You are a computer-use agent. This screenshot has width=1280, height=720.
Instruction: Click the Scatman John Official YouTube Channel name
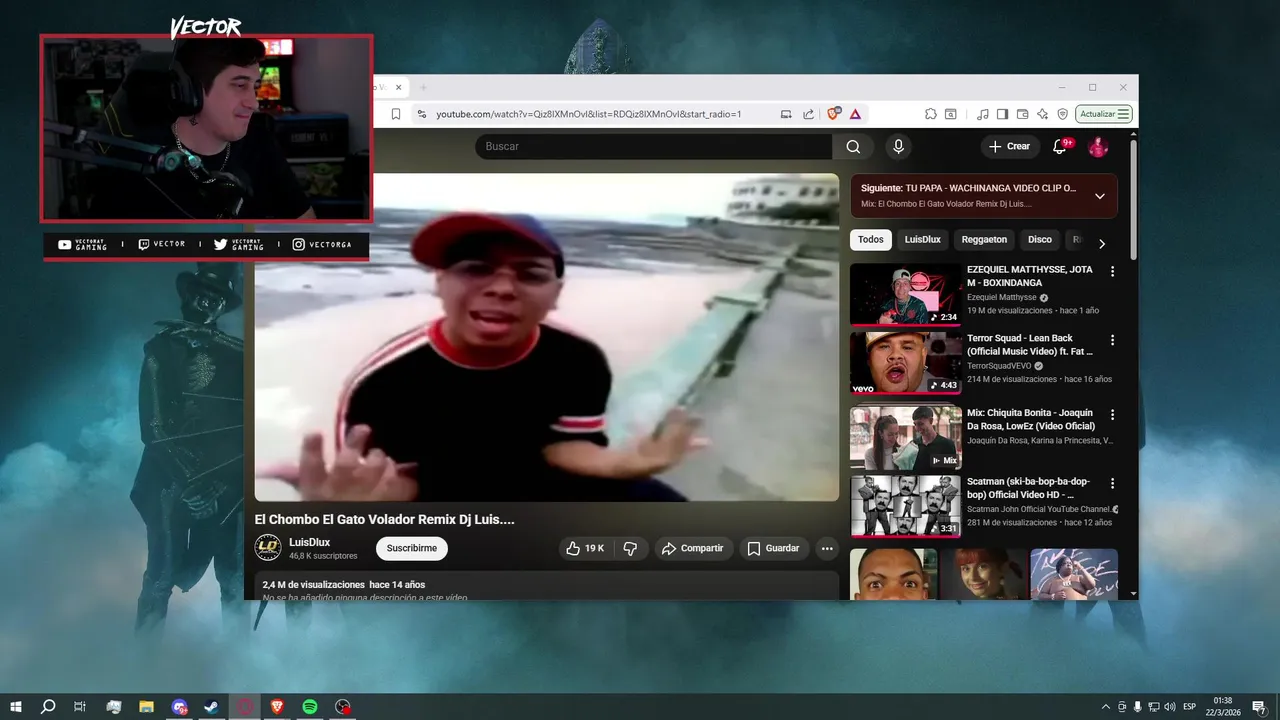(x=1038, y=509)
